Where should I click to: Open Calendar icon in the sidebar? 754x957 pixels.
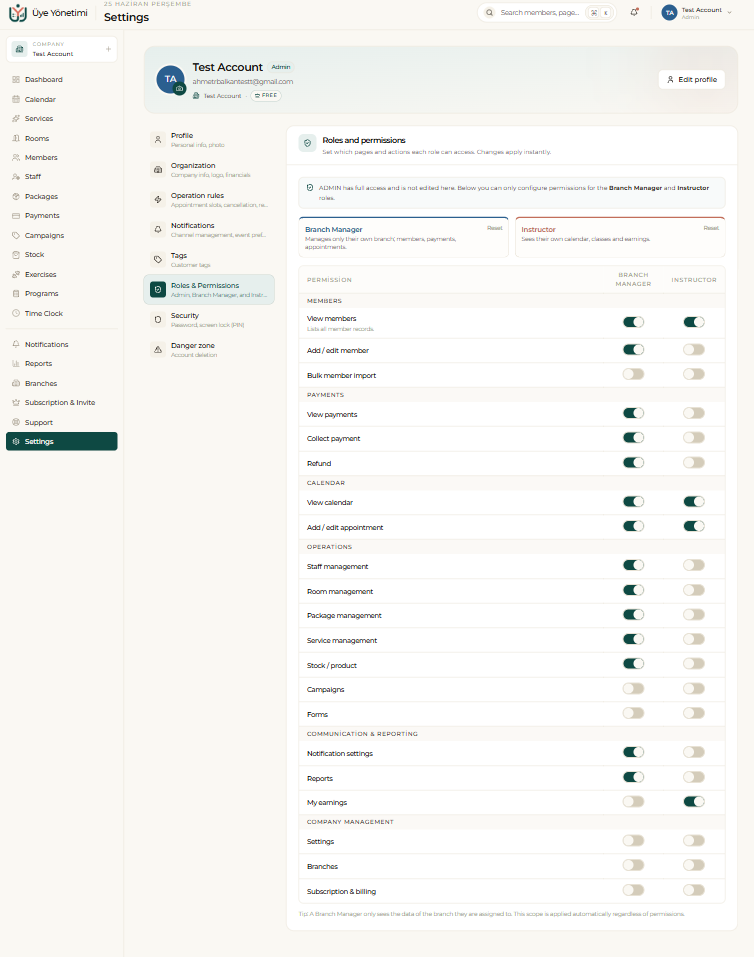click(16, 99)
